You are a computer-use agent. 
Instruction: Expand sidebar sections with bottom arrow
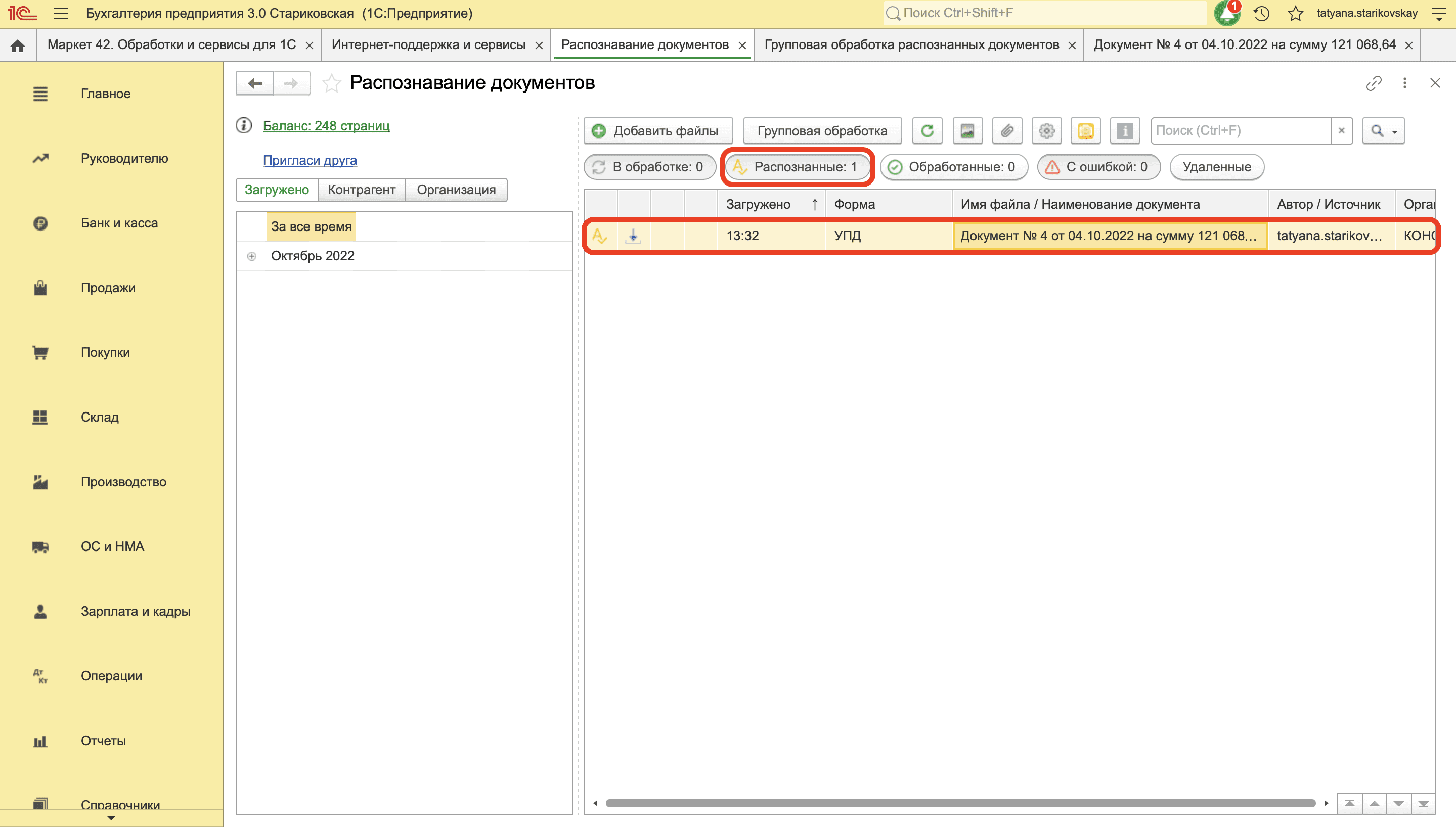click(111, 818)
